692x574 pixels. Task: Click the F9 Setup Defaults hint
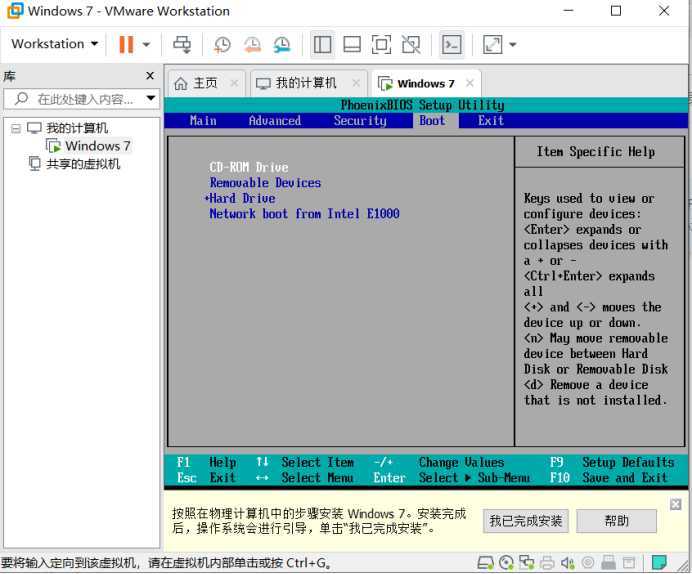coord(612,462)
